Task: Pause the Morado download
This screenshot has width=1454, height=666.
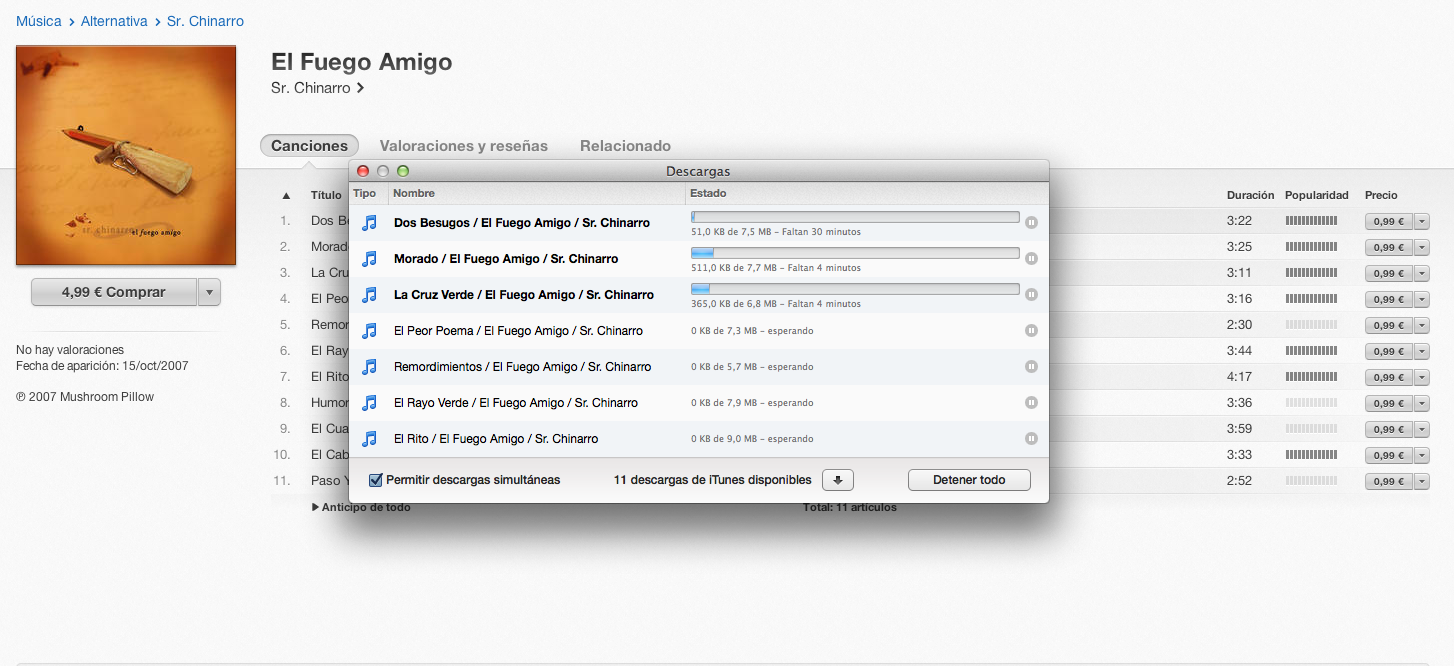Action: (x=1031, y=259)
